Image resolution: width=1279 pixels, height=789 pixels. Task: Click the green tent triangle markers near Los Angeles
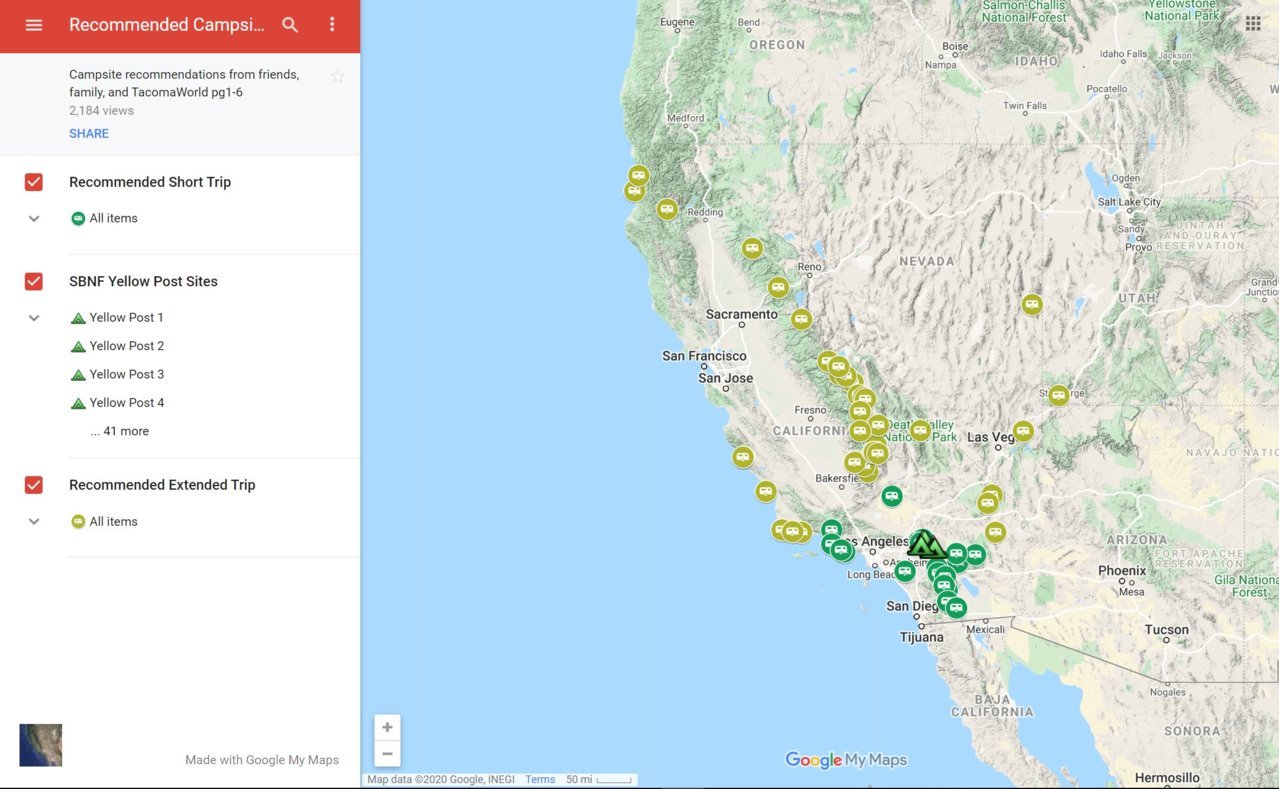tap(925, 545)
